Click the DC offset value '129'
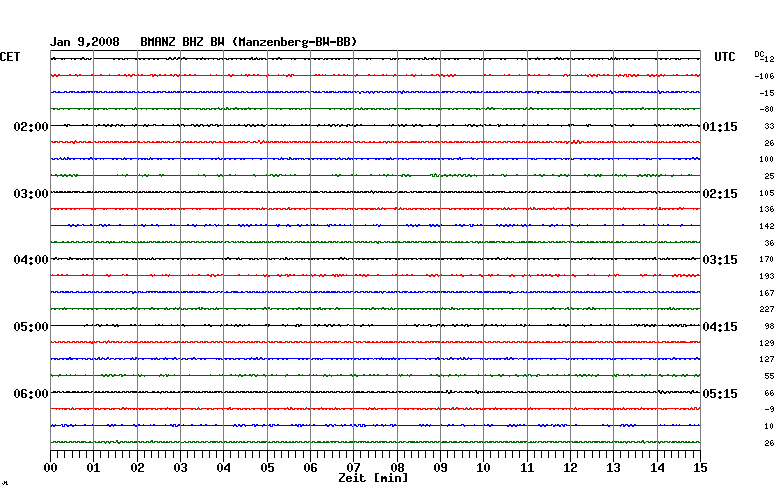 (767, 343)
